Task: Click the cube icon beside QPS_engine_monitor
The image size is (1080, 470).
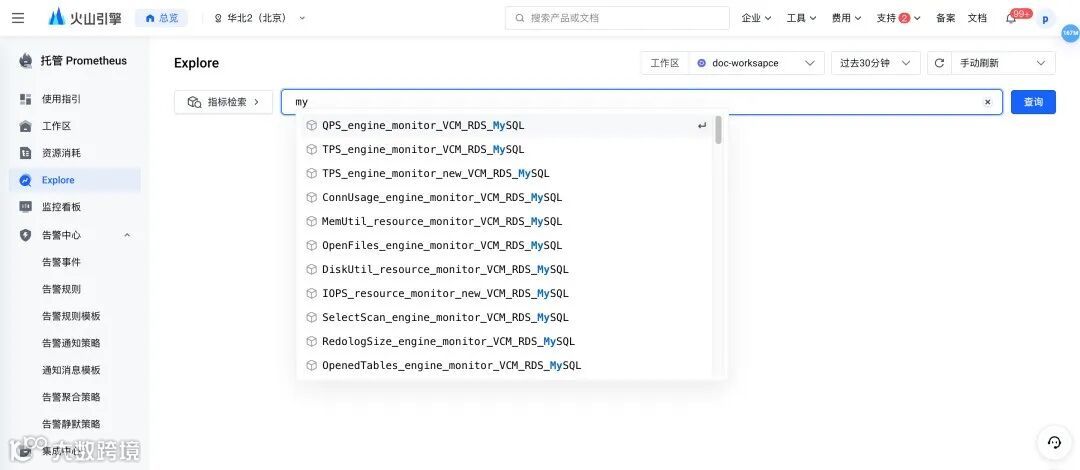Action: tap(311, 125)
